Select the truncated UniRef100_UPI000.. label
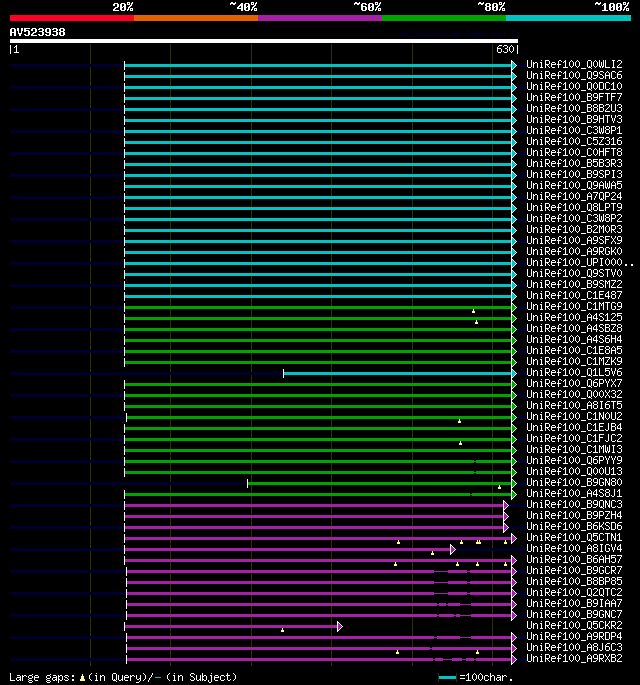 [x=580, y=263]
